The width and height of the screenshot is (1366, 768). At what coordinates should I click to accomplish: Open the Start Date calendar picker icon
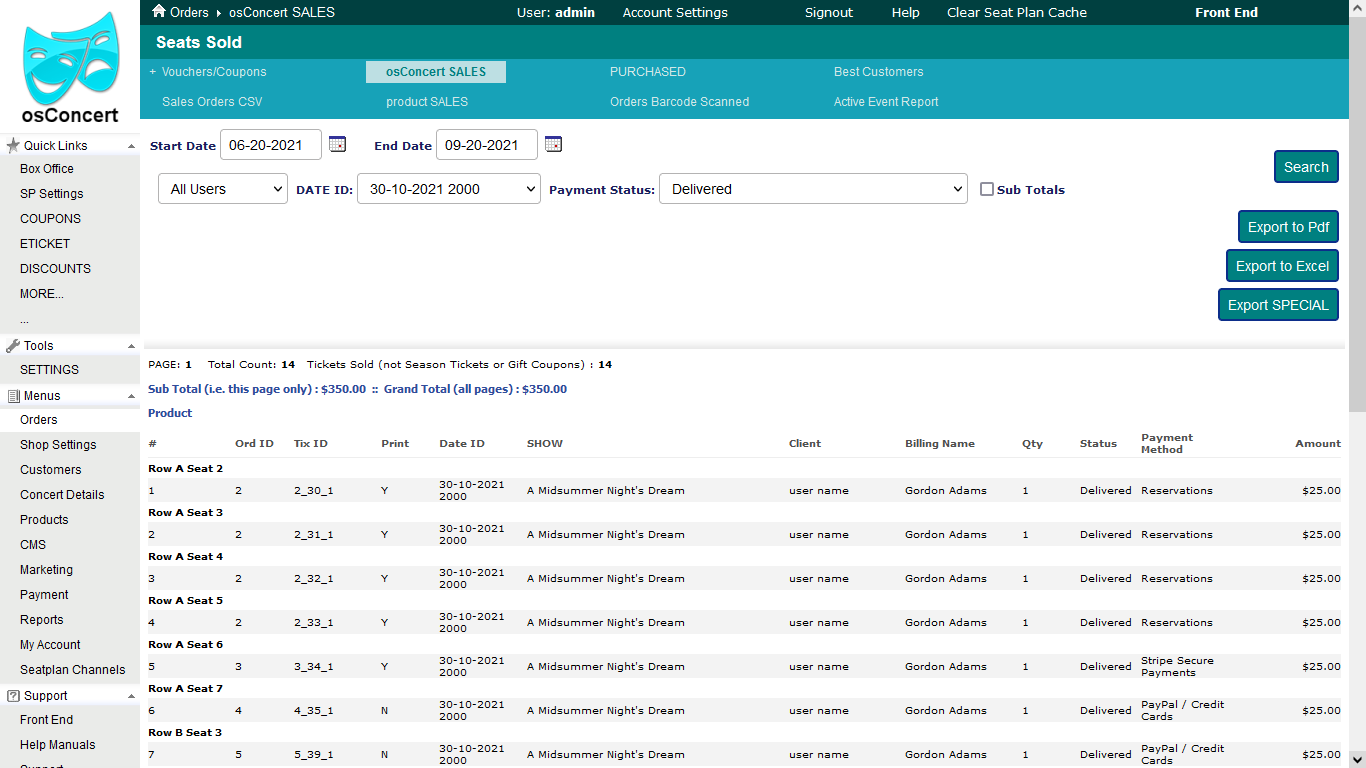pyautogui.click(x=337, y=144)
